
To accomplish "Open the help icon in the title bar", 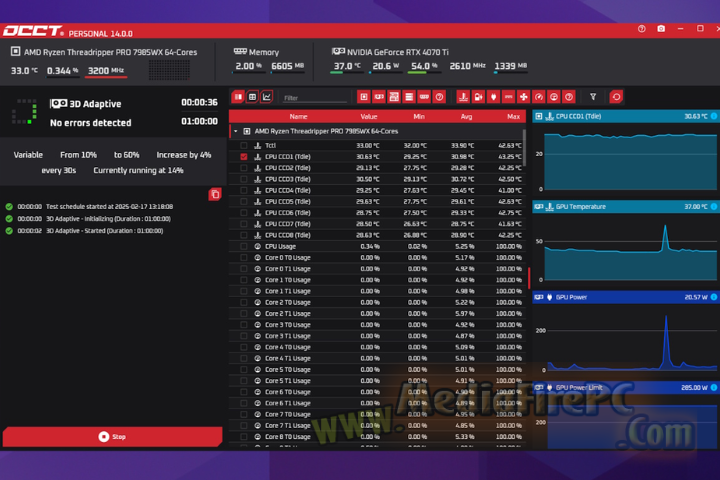I will [x=641, y=29].
